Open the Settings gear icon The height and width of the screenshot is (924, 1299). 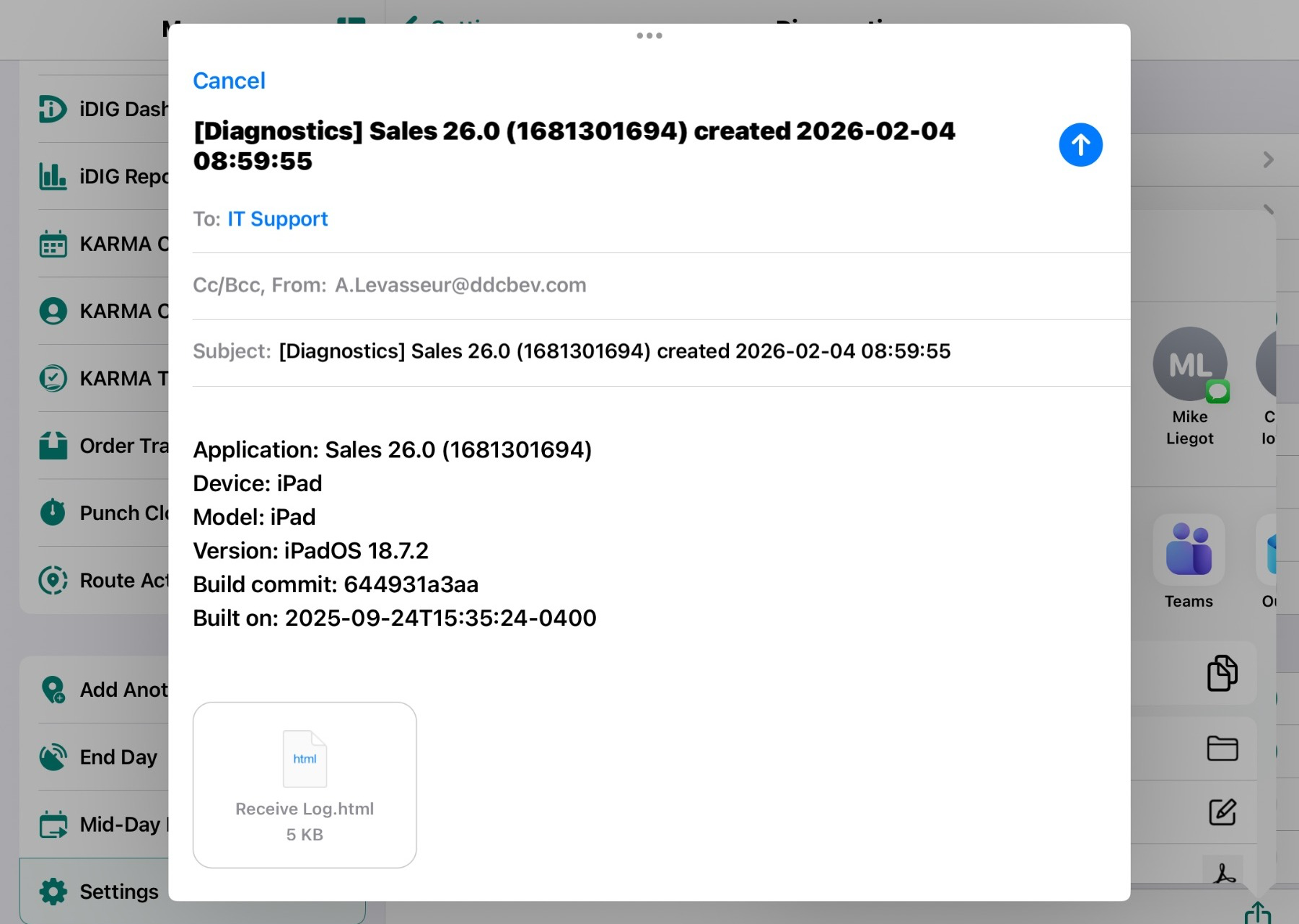point(53,892)
